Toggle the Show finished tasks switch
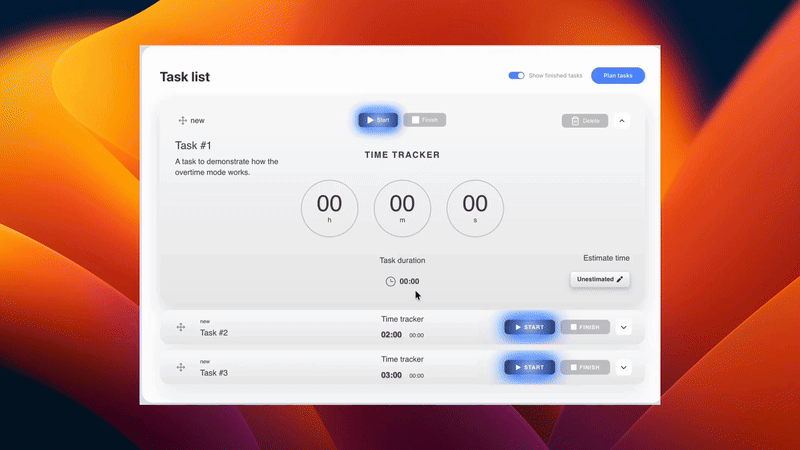 click(x=516, y=75)
